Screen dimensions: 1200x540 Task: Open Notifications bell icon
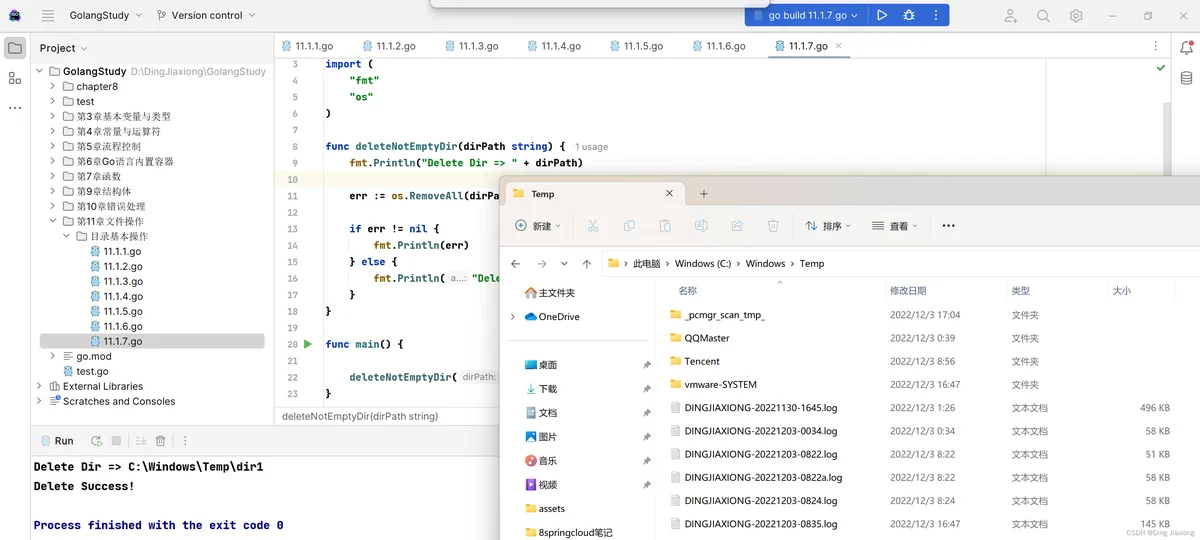(x=1186, y=48)
